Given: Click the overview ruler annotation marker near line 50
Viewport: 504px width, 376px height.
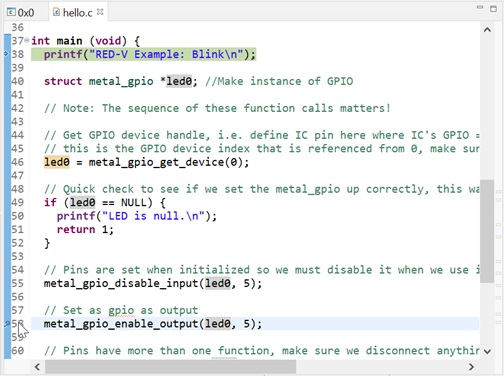Looking at the screenshot, I should tap(498, 225).
